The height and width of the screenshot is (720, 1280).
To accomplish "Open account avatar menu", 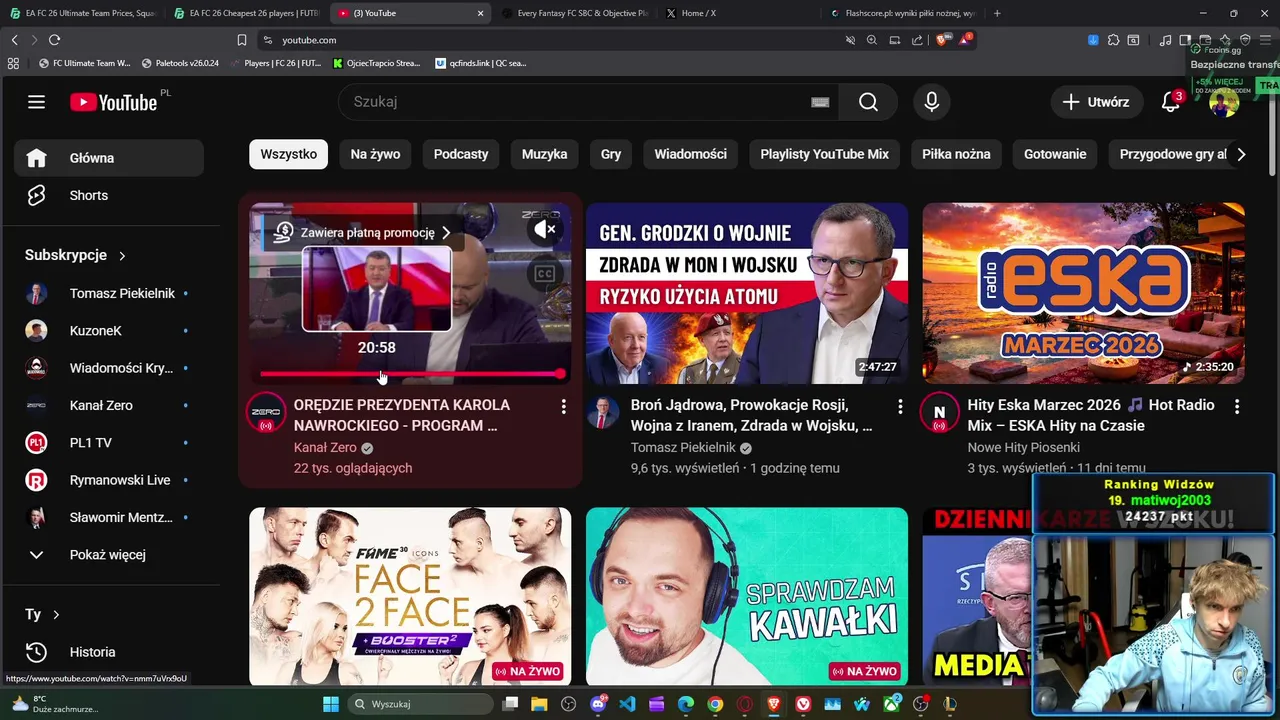I will 1224,102.
